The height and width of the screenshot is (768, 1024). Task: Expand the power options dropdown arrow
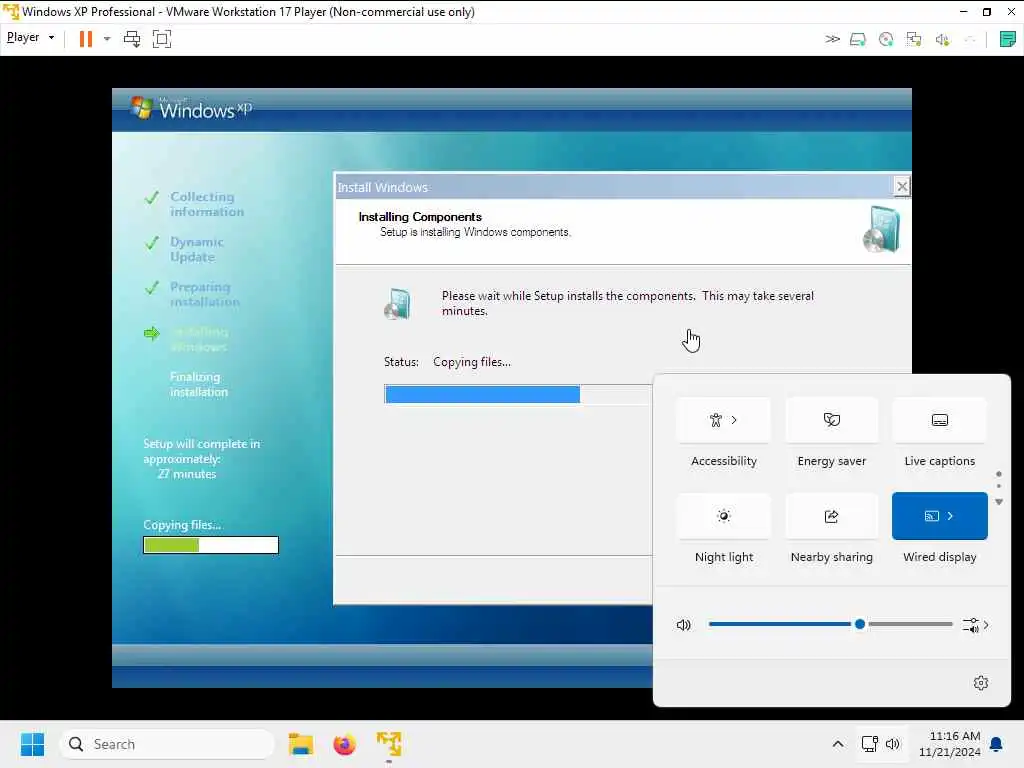click(x=107, y=39)
